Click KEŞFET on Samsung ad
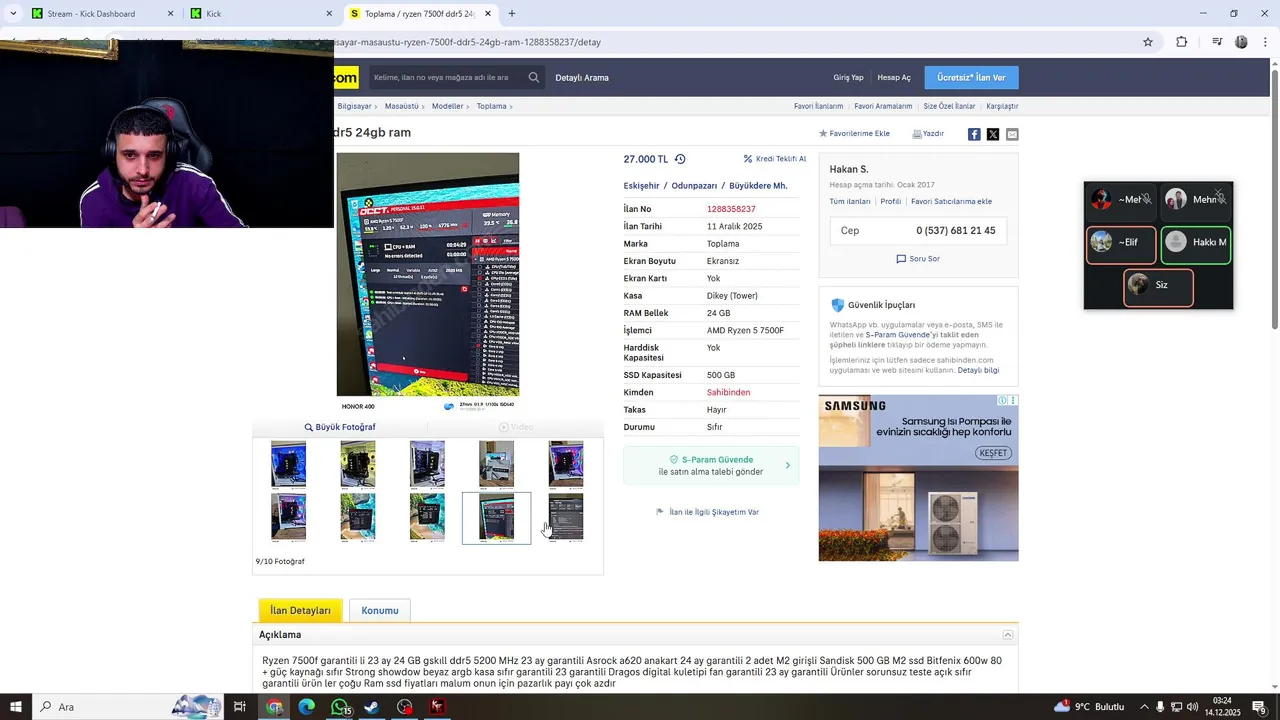This screenshot has width=1280, height=720. click(x=993, y=453)
